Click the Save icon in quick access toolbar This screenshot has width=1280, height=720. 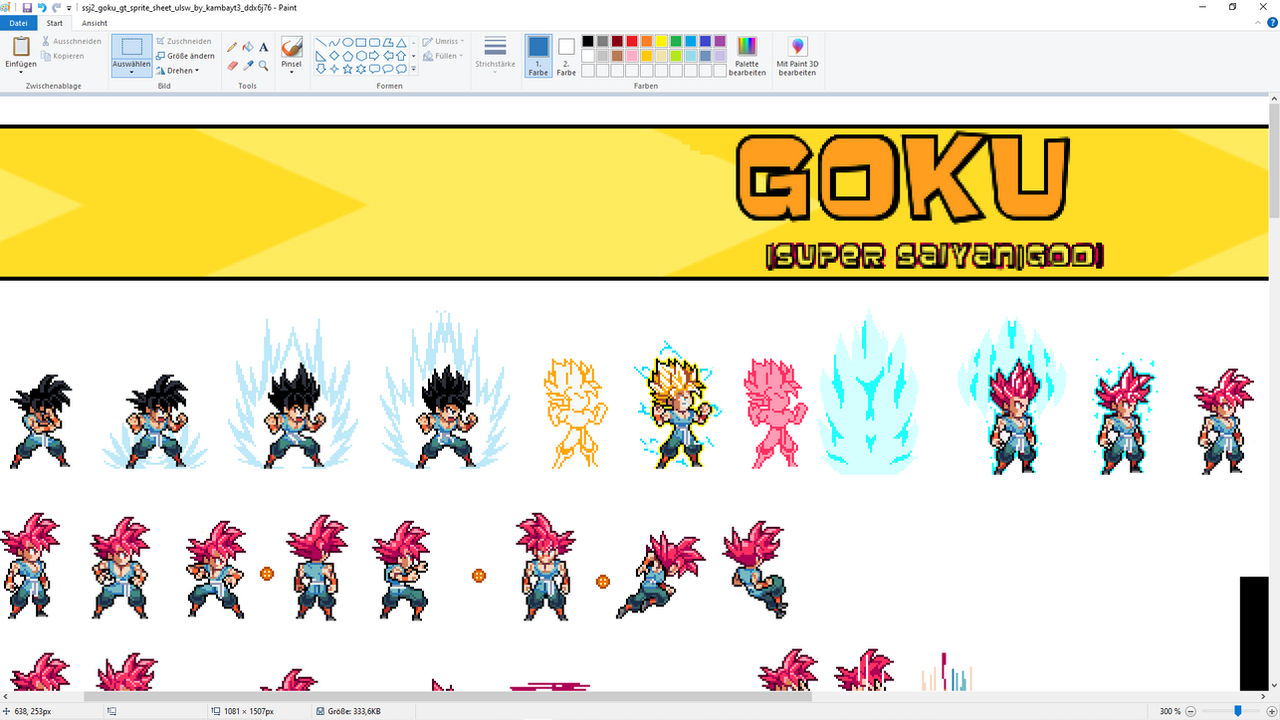tap(27, 7)
